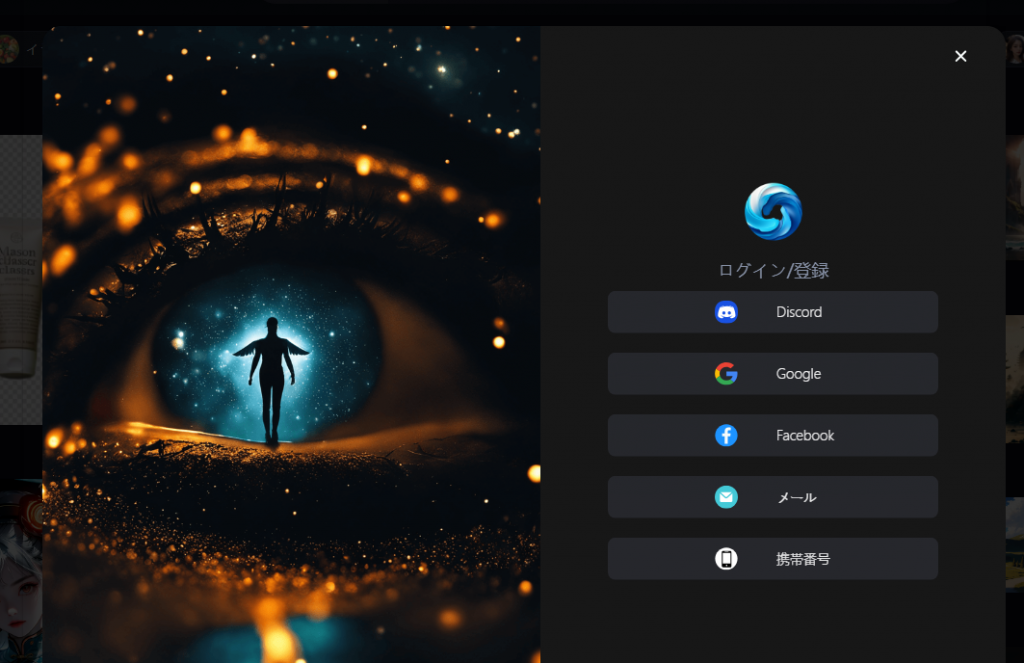The width and height of the screenshot is (1024, 663).
Task: Select the メール email login option
Action: [773, 497]
